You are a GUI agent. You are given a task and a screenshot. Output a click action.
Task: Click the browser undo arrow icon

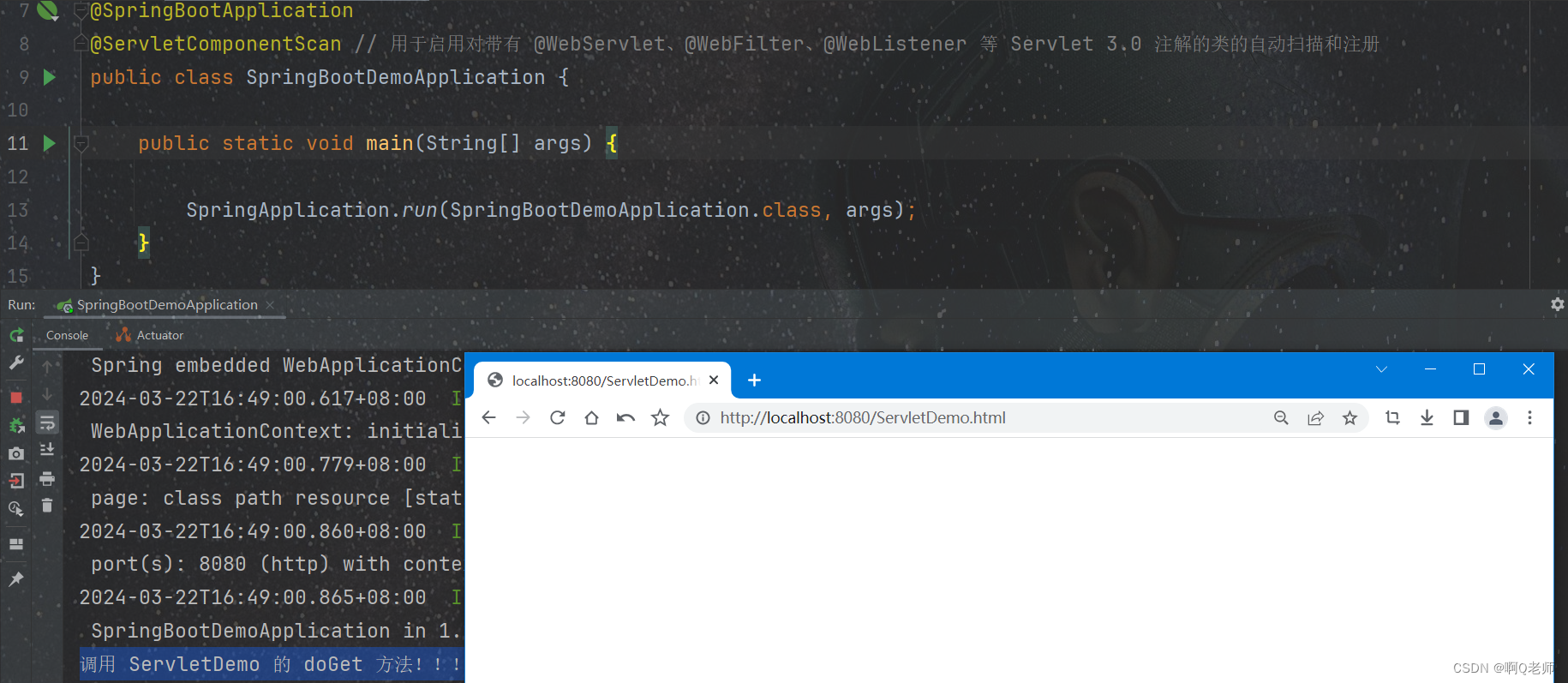click(625, 417)
